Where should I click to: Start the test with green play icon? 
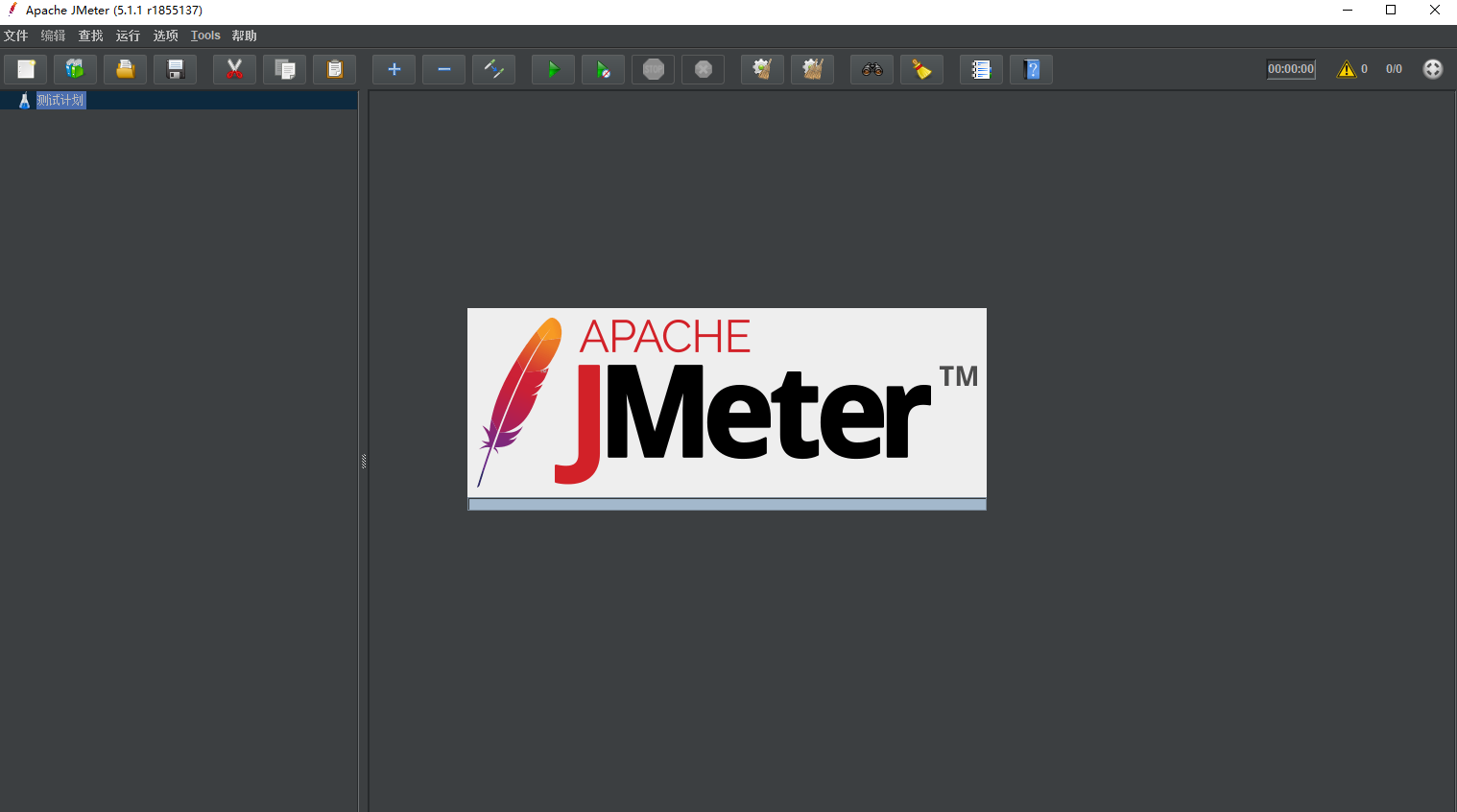[x=553, y=69]
